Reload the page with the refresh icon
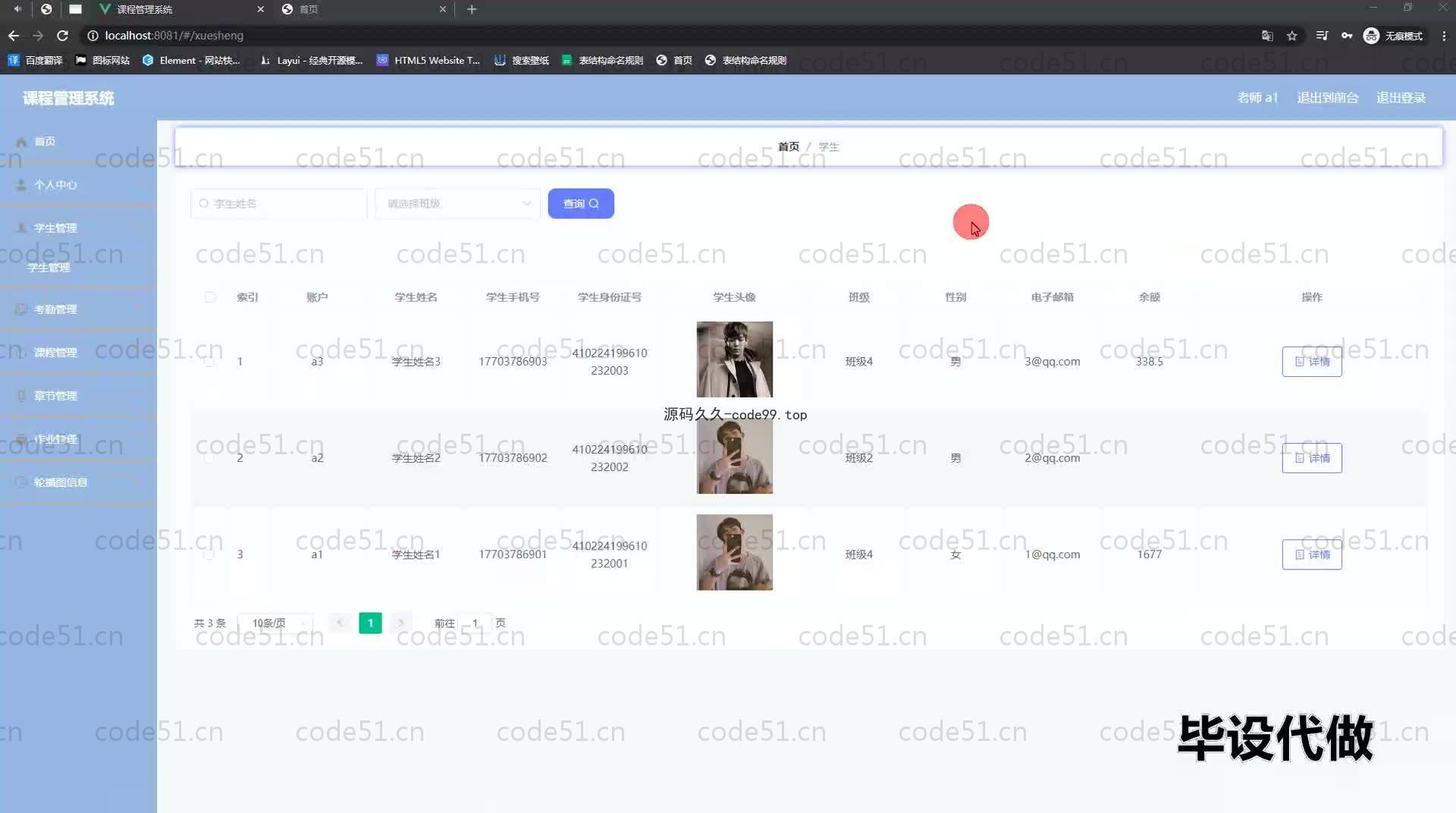This screenshot has width=1456, height=813. click(63, 36)
